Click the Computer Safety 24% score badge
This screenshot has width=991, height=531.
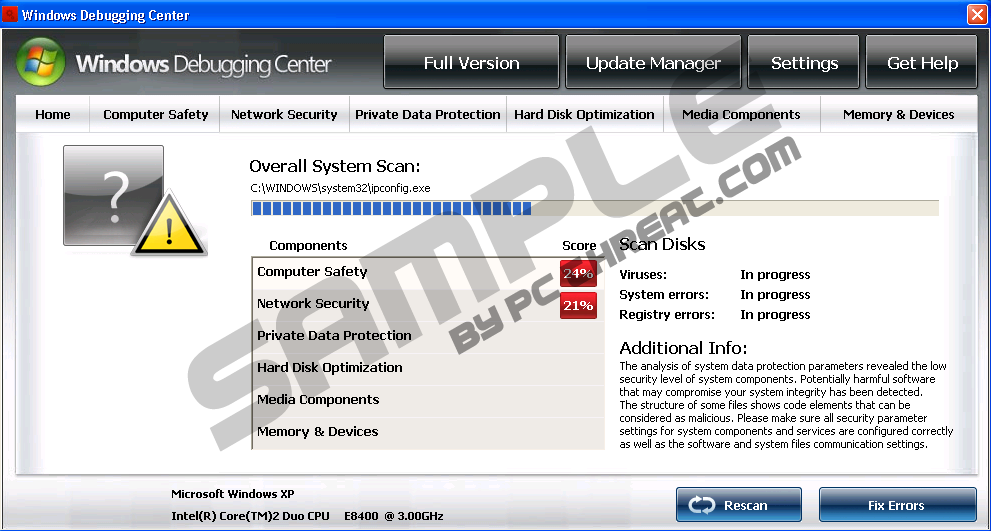(x=578, y=273)
